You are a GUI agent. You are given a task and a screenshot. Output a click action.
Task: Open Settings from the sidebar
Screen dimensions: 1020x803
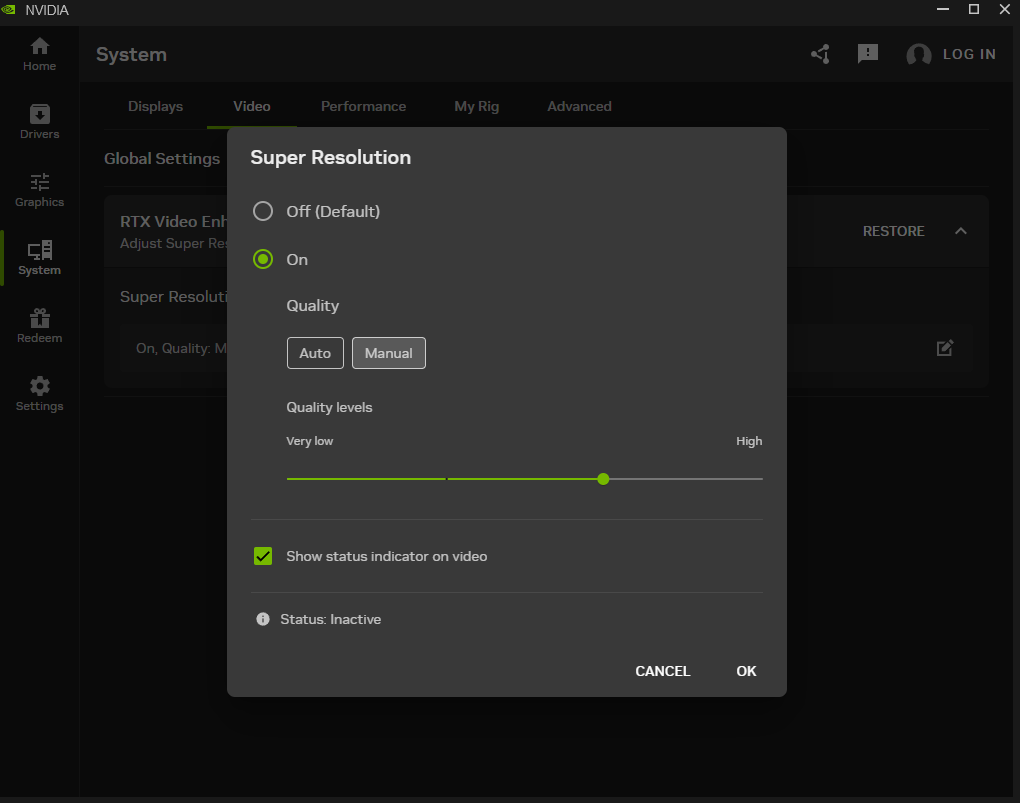pyautogui.click(x=39, y=394)
